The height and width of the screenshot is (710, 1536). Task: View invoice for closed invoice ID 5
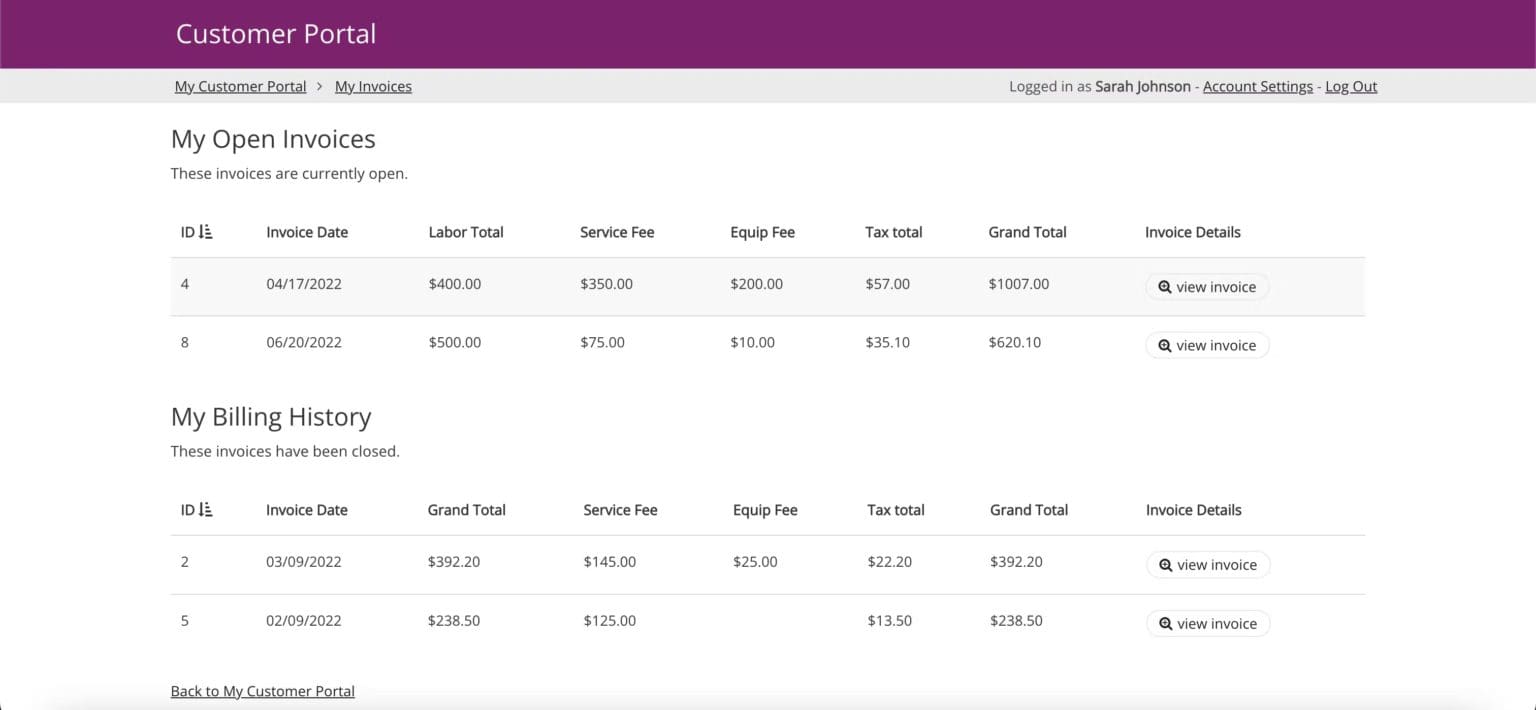[x=1208, y=623]
